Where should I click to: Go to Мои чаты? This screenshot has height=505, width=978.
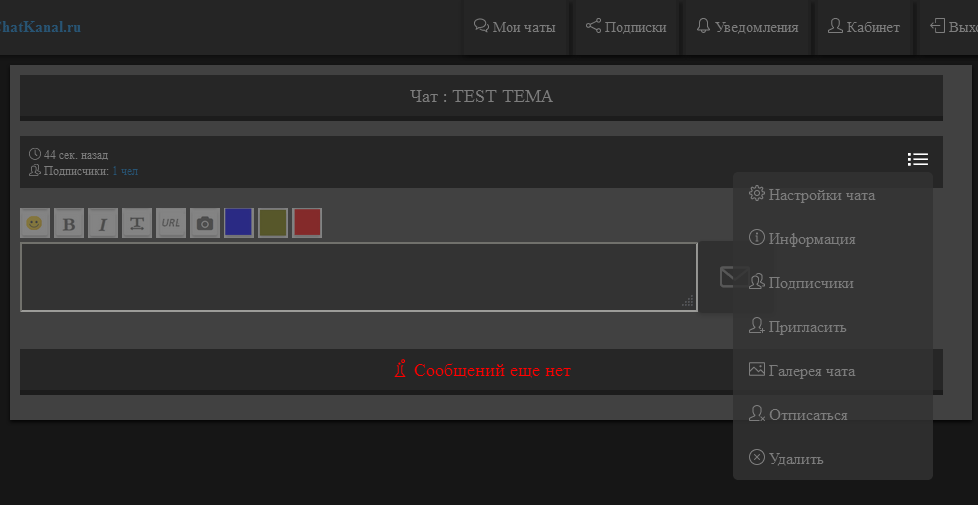pyautogui.click(x=515, y=27)
